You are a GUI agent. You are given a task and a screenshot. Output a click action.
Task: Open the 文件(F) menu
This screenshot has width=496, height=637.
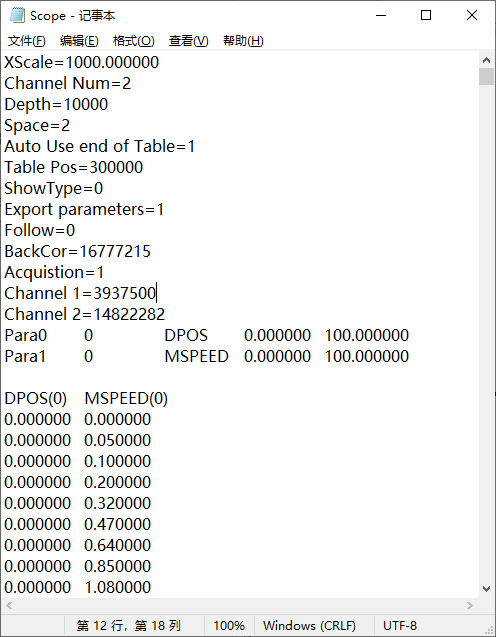click(27, 41)
